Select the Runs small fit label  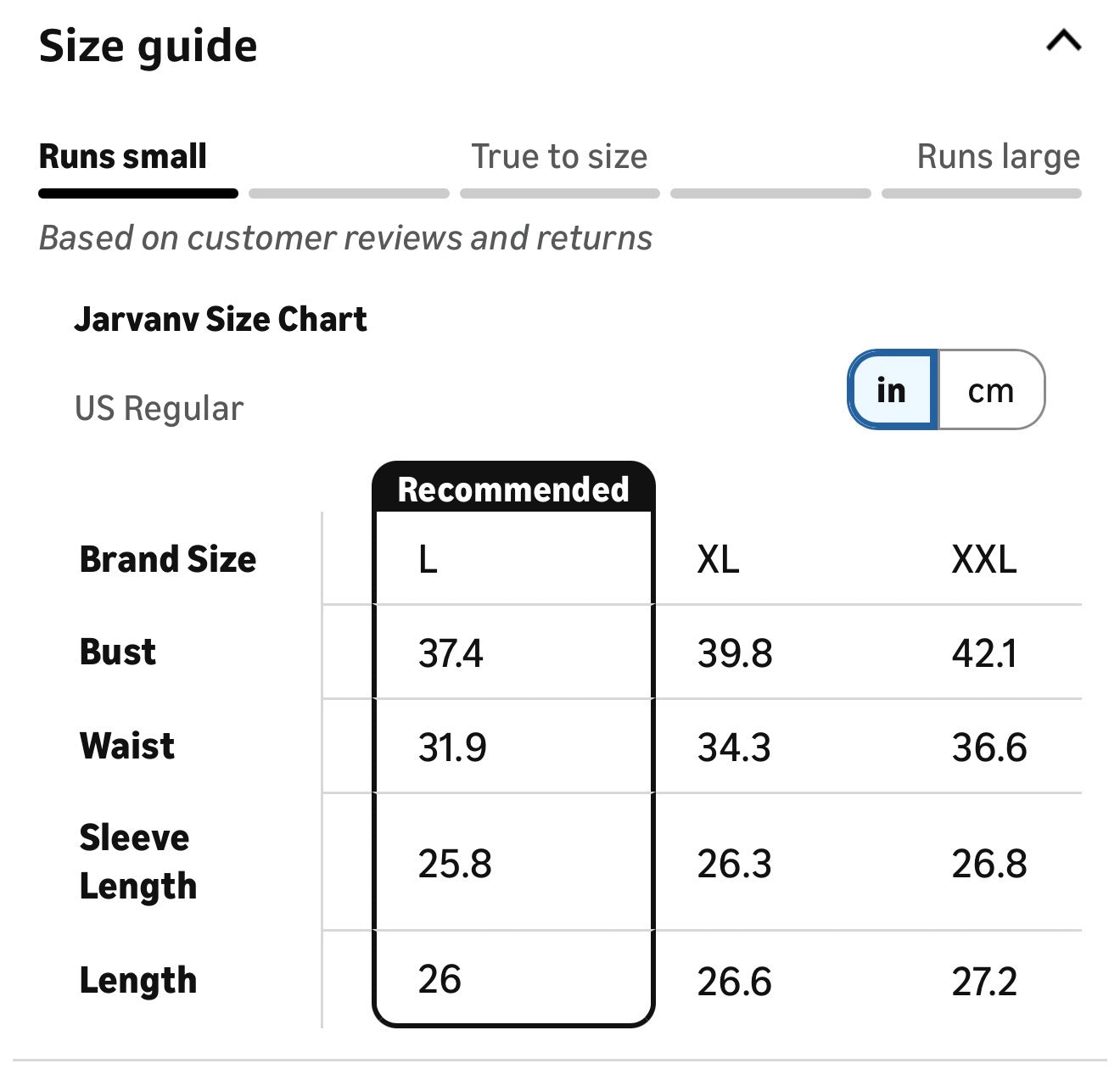pos(123,157)
